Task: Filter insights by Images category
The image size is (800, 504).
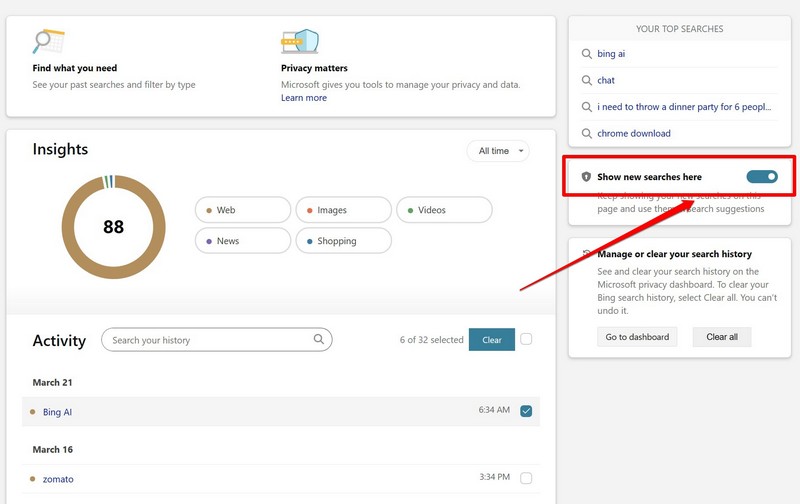Action: pyautogui.click(x=343, y=210)
